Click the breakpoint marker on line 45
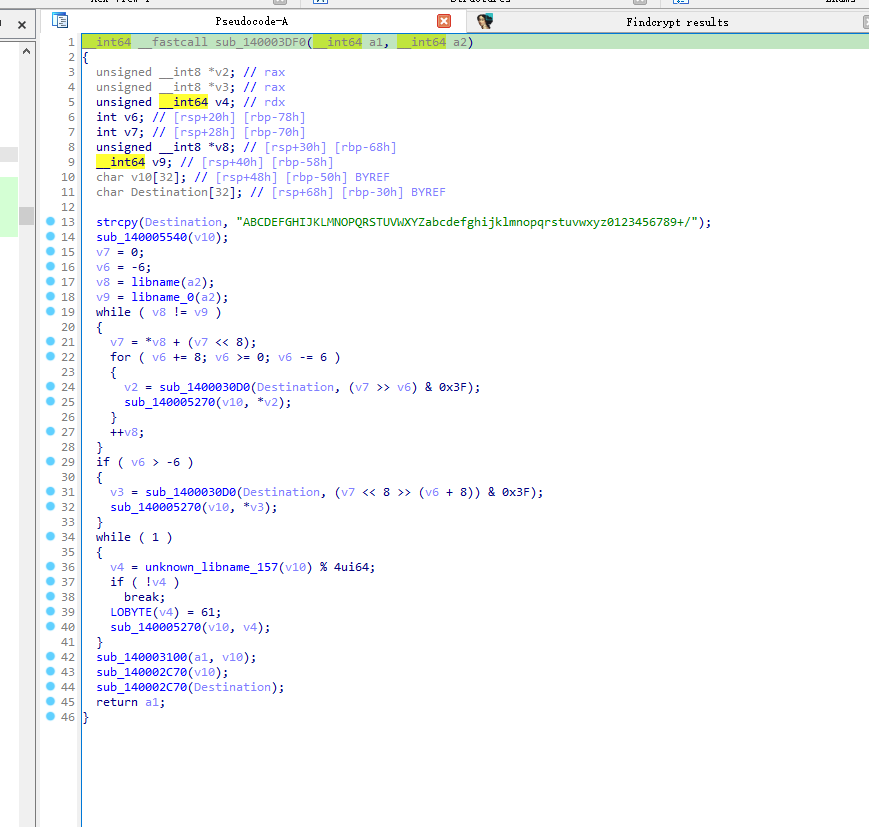 50,702
